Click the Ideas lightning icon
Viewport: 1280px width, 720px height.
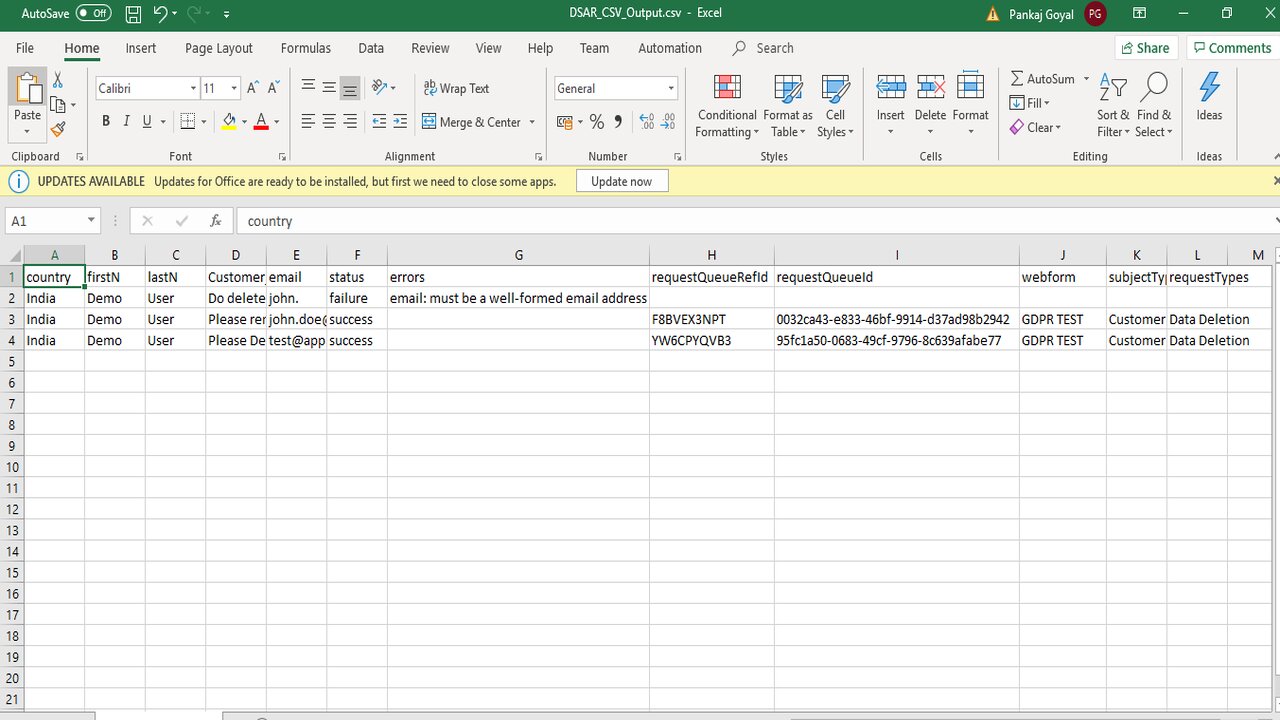(x=1209, y=97)
